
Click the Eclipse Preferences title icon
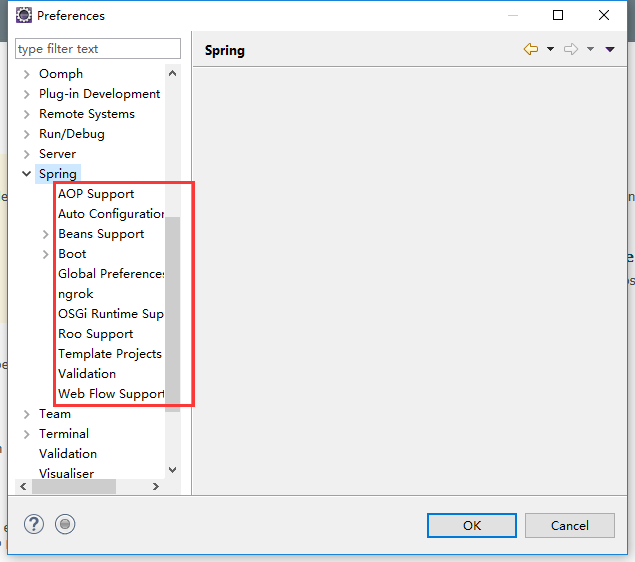point(23,15)
